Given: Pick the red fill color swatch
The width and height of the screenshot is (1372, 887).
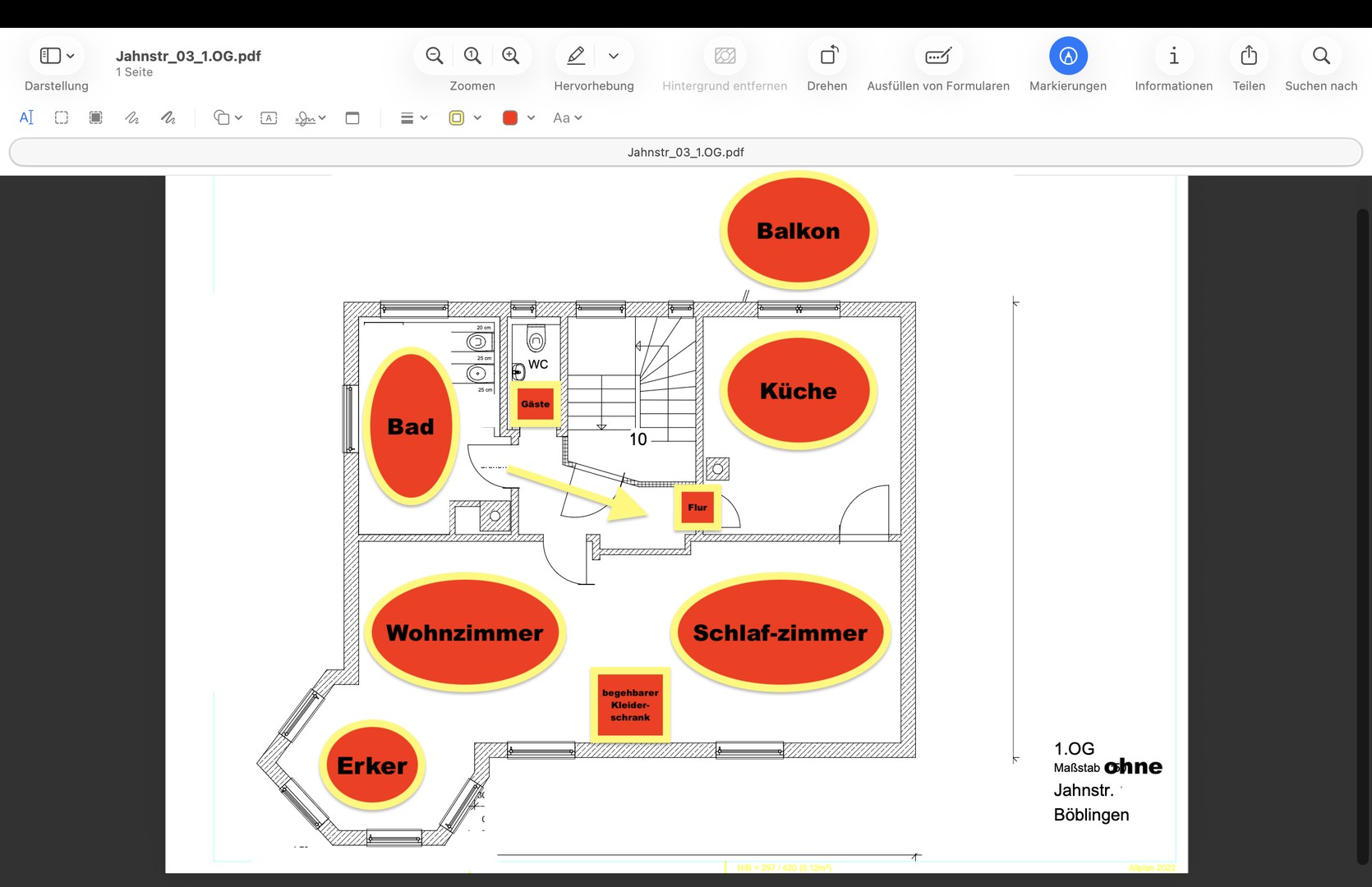Looking at the screenshot, I should [x=510, y=117].
